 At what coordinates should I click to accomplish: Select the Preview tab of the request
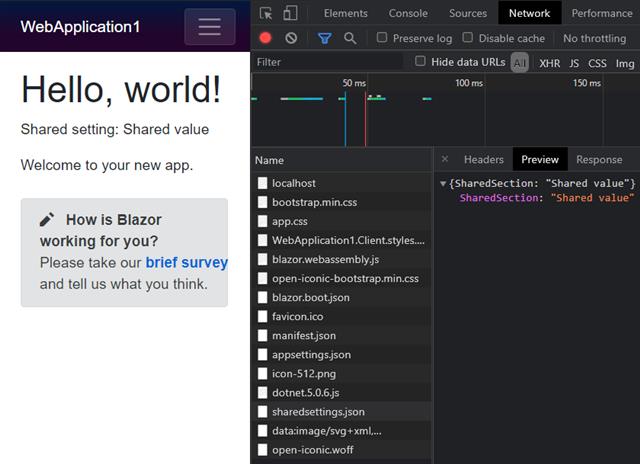540,160
